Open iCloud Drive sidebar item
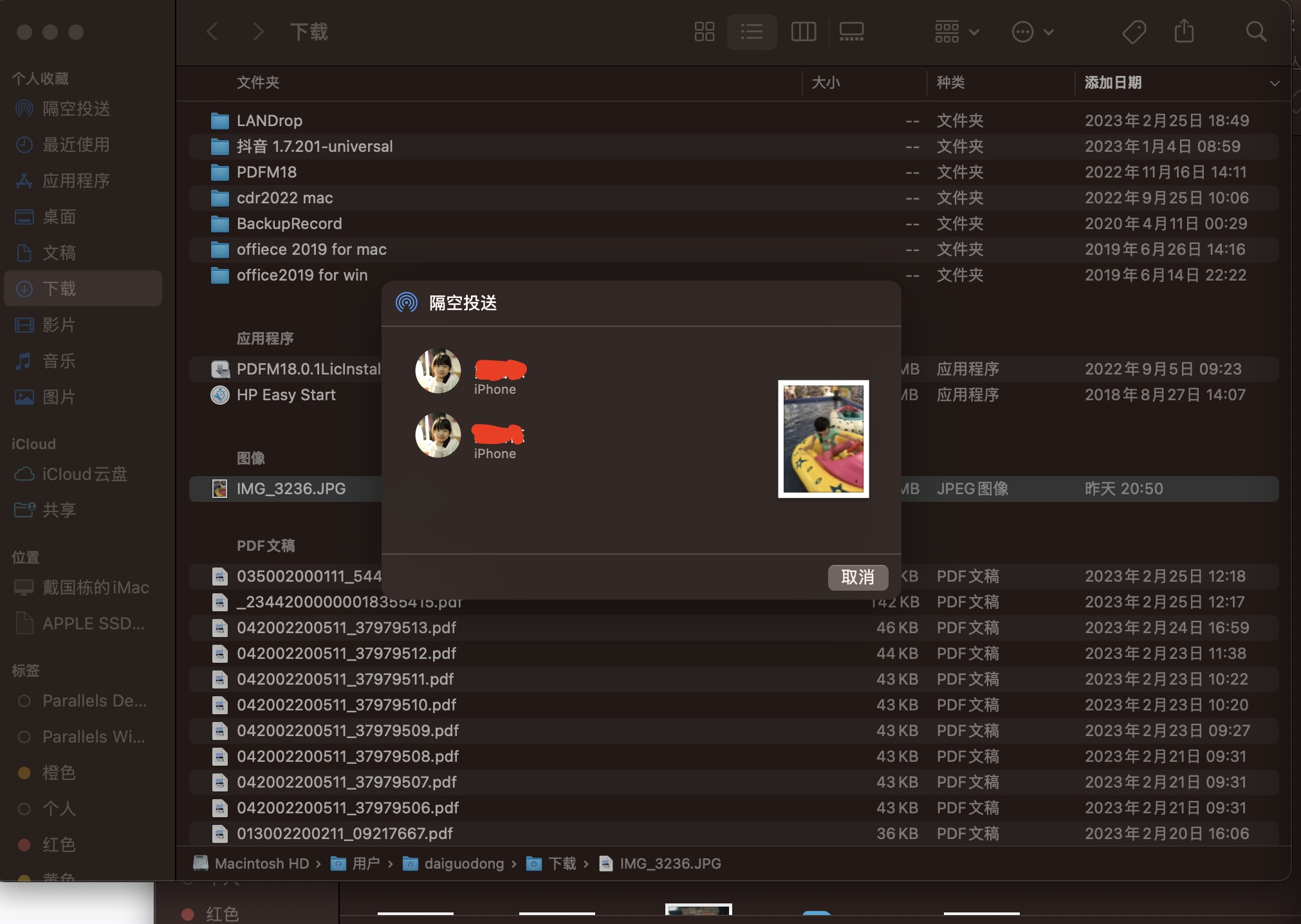Viewport: 1301px width, 924px height. tap(84, 474)
